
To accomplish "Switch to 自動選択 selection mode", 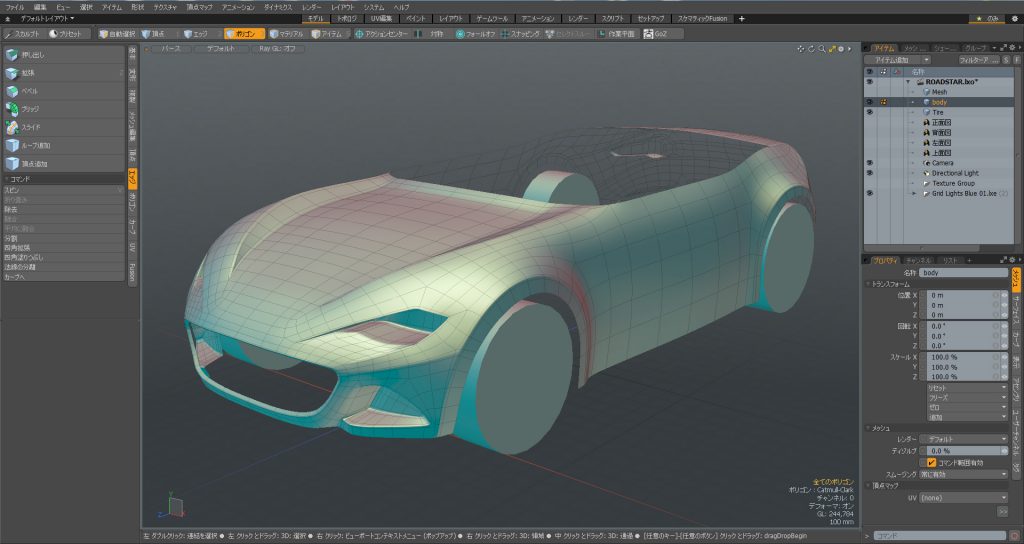I will point(118,34).
